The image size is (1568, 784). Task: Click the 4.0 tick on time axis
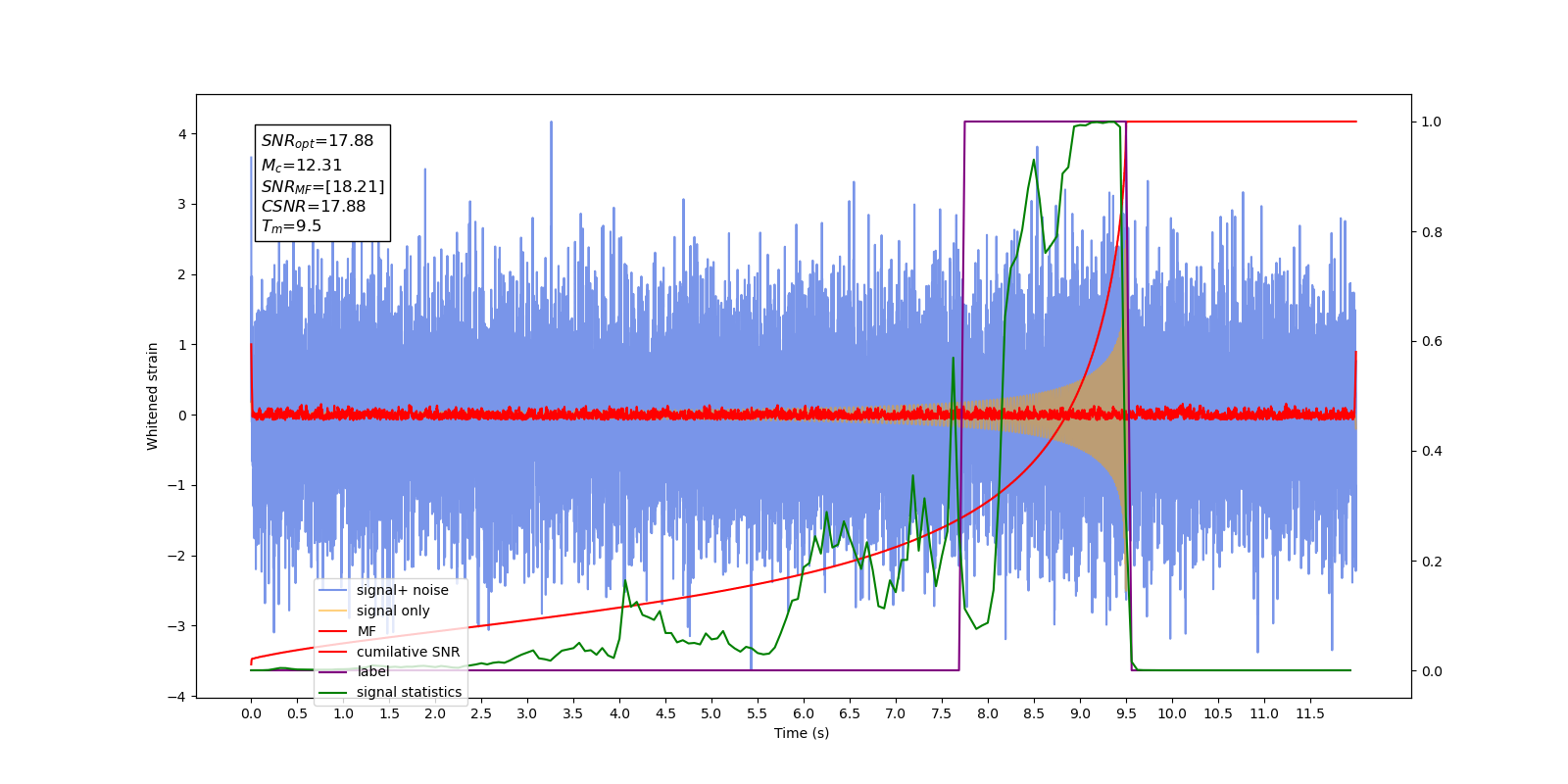[619, 713]
